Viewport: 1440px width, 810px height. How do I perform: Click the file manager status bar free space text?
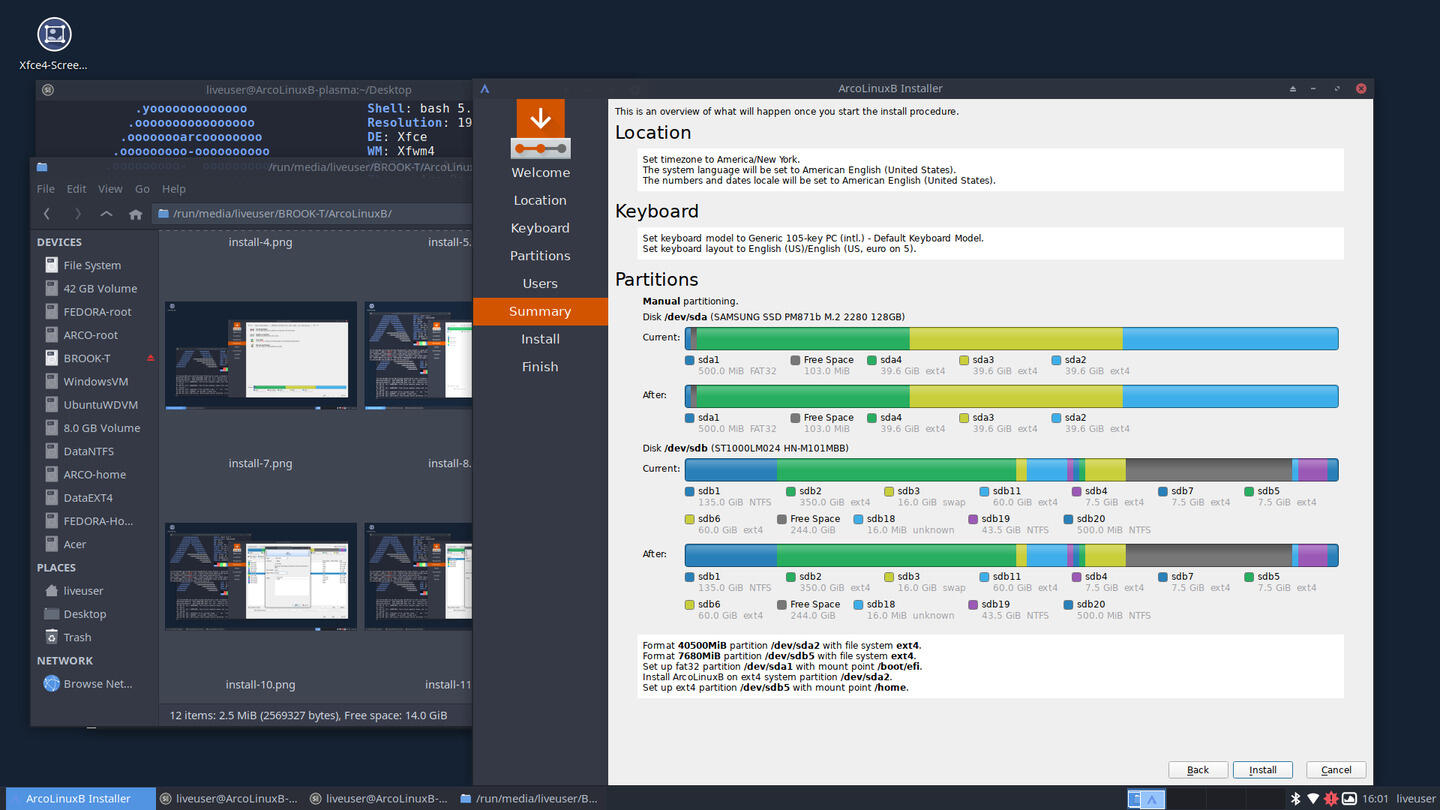pos(308,715)
